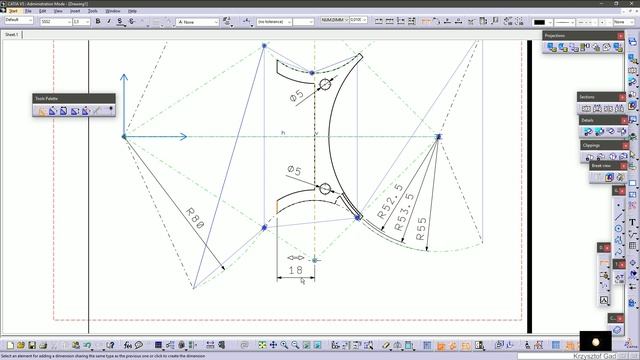Close the Projections toolbar
This screenshot has width=640, height=360.
coord(620,36)
